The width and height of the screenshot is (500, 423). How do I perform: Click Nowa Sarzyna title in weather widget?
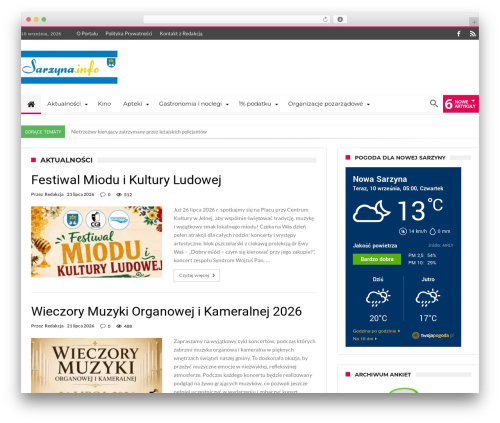point(380,179)
